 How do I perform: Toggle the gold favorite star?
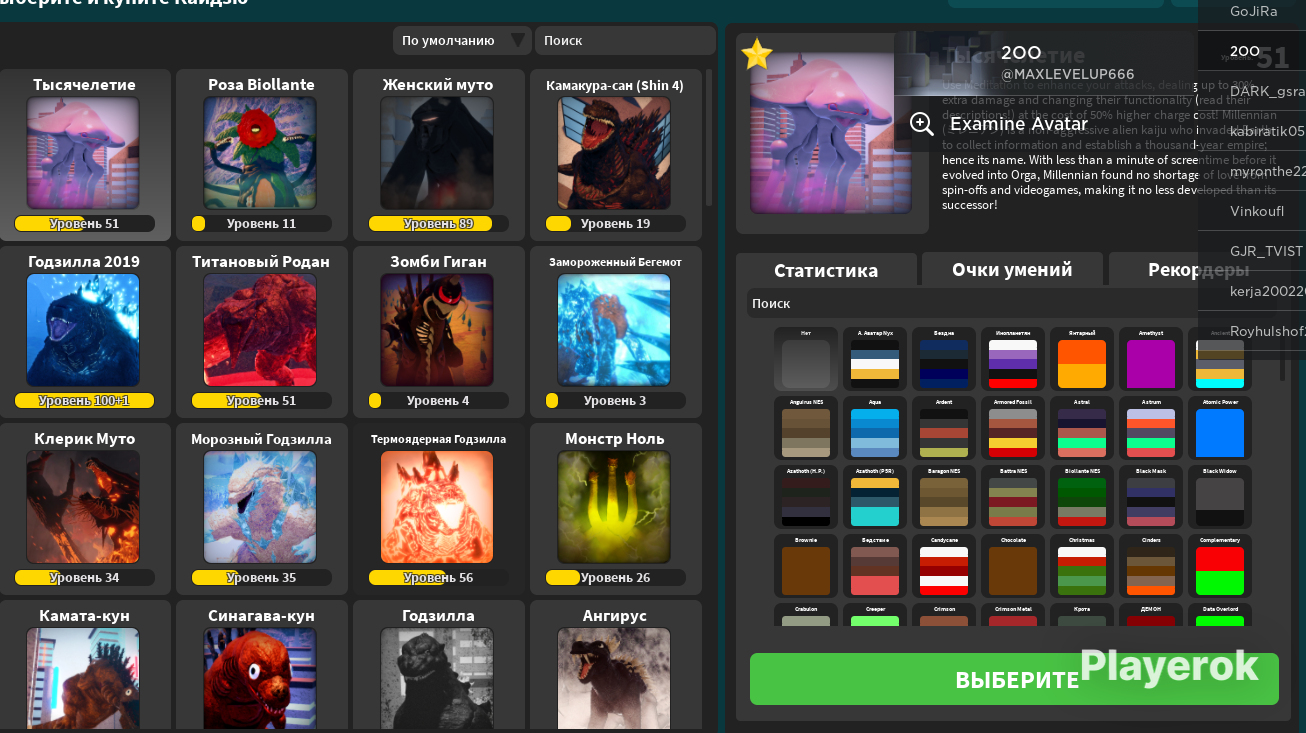(757, 54)
